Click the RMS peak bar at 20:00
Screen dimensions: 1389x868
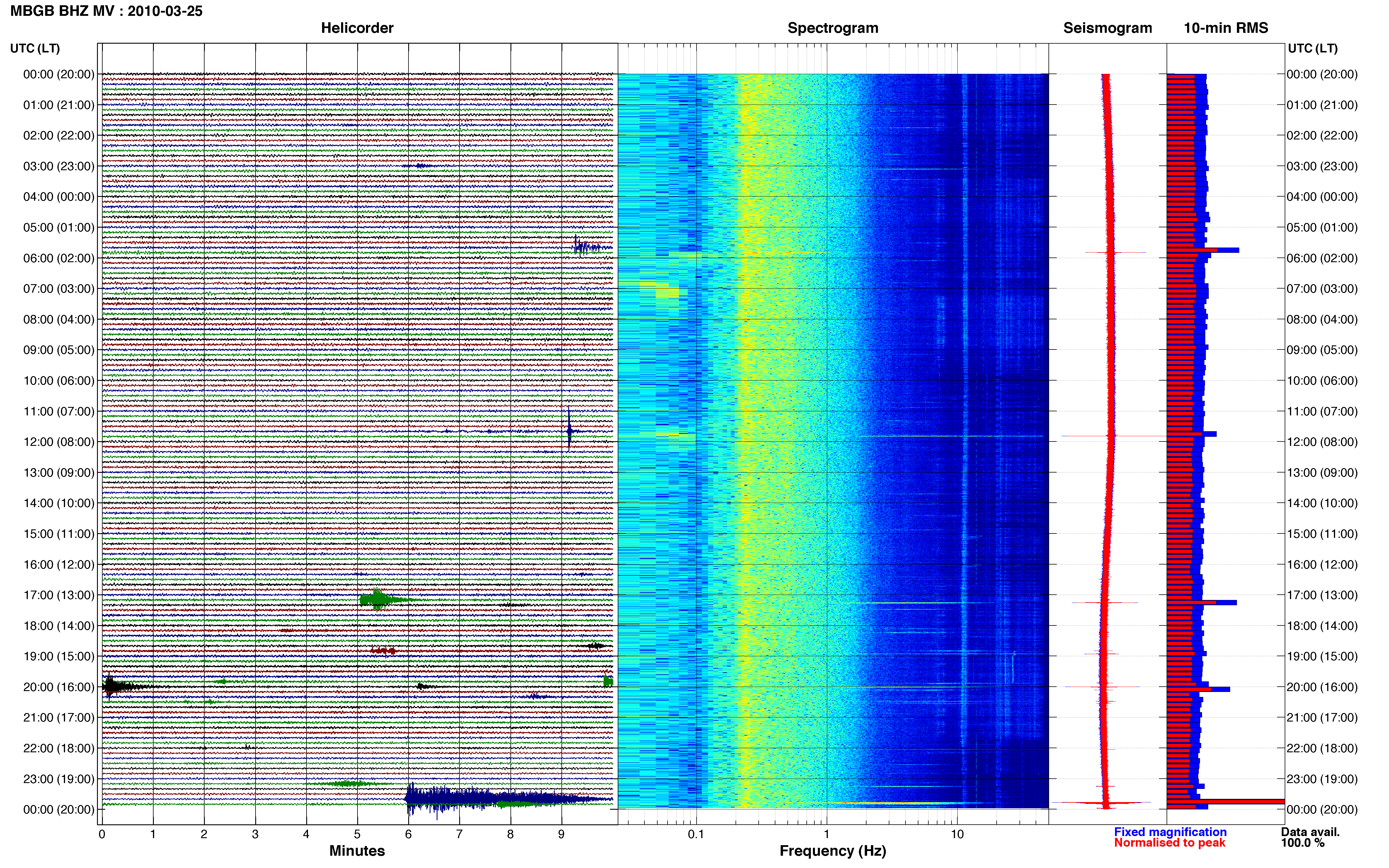pyautogui.click(x=1198, y=689)
